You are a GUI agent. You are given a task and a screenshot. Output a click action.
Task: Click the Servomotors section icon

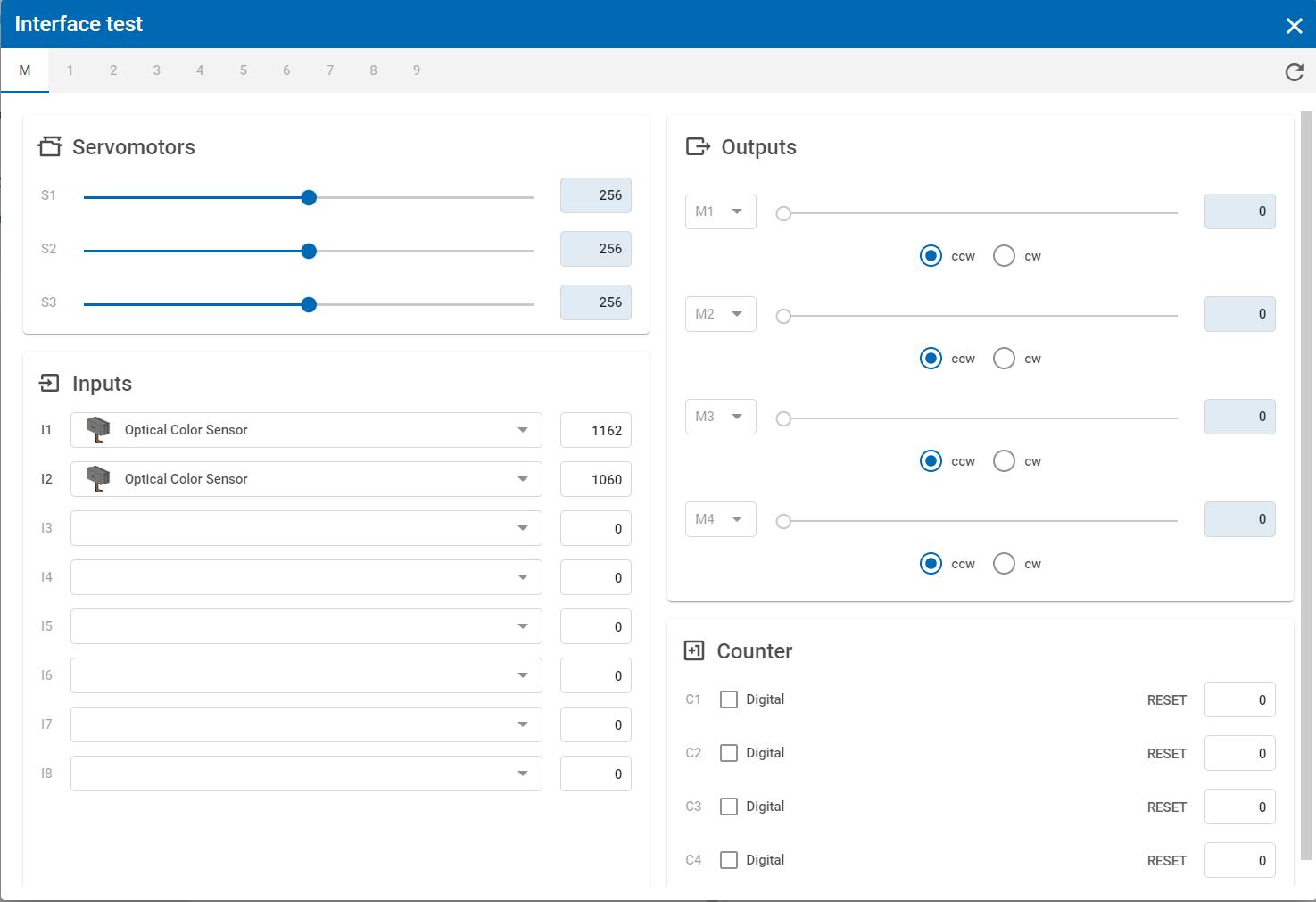tap(50, 146)
